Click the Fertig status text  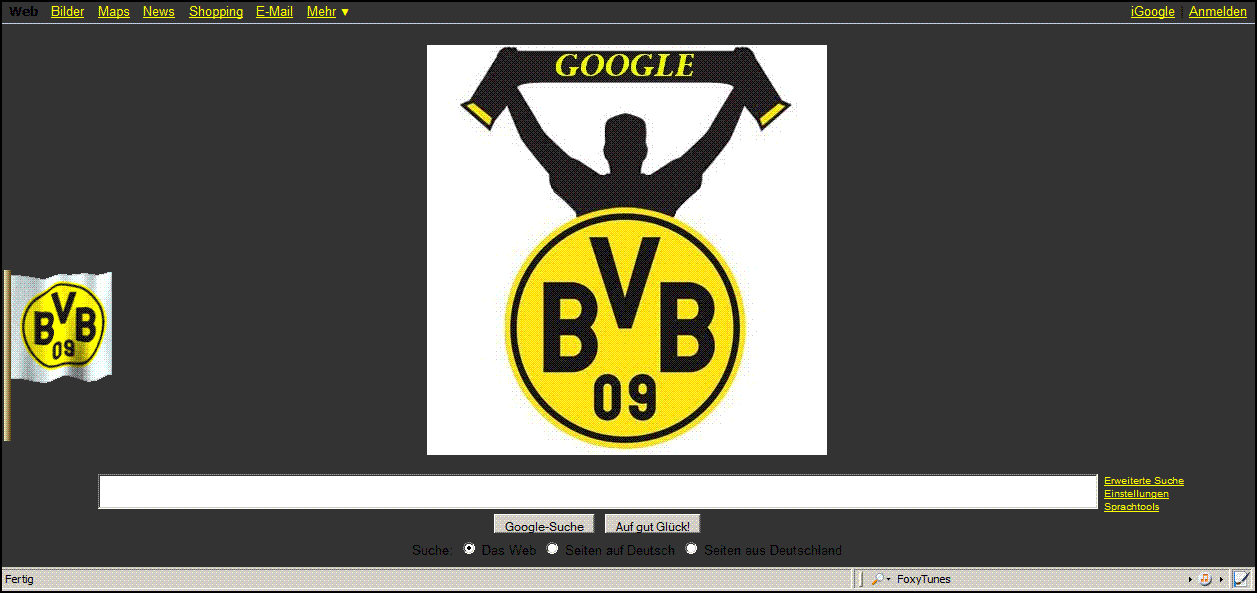(19, 579)
